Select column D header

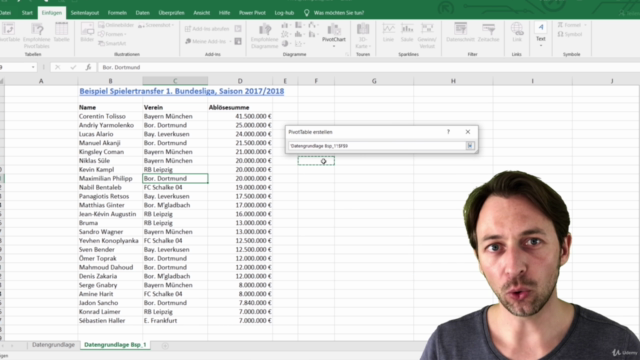click(240, 81)
